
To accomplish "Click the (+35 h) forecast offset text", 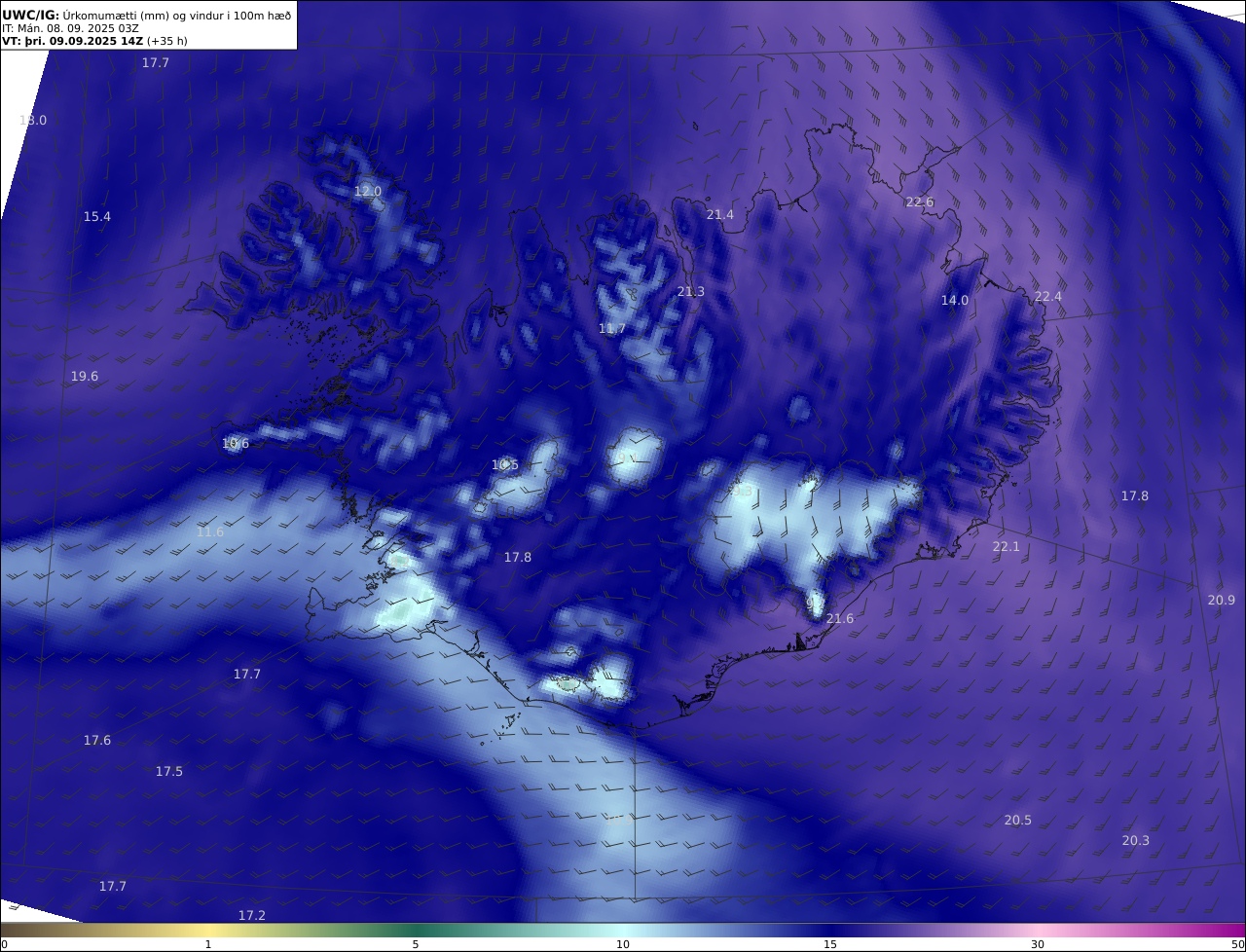I will point(167,41).
